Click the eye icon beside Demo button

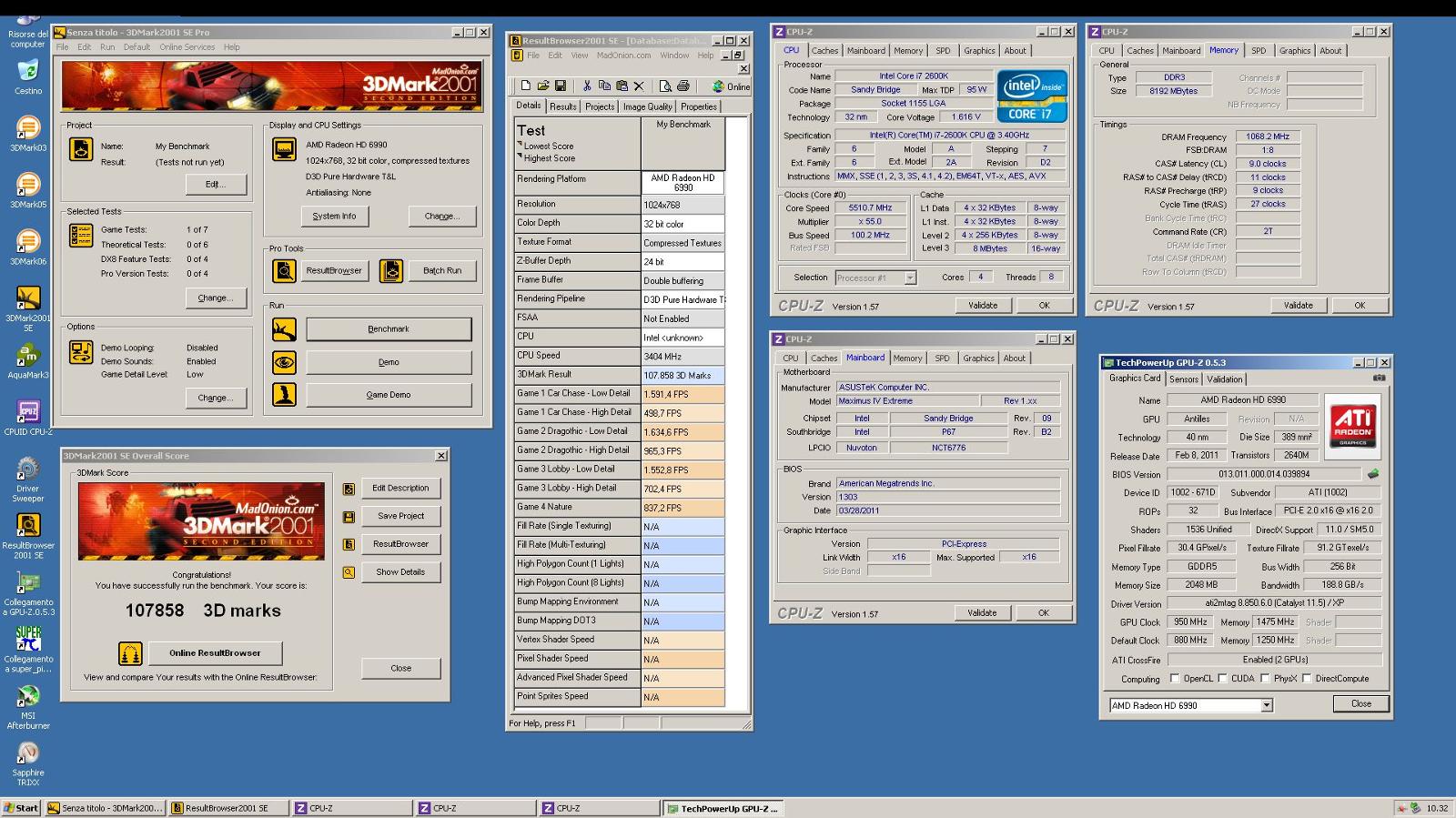pos(284,362)
